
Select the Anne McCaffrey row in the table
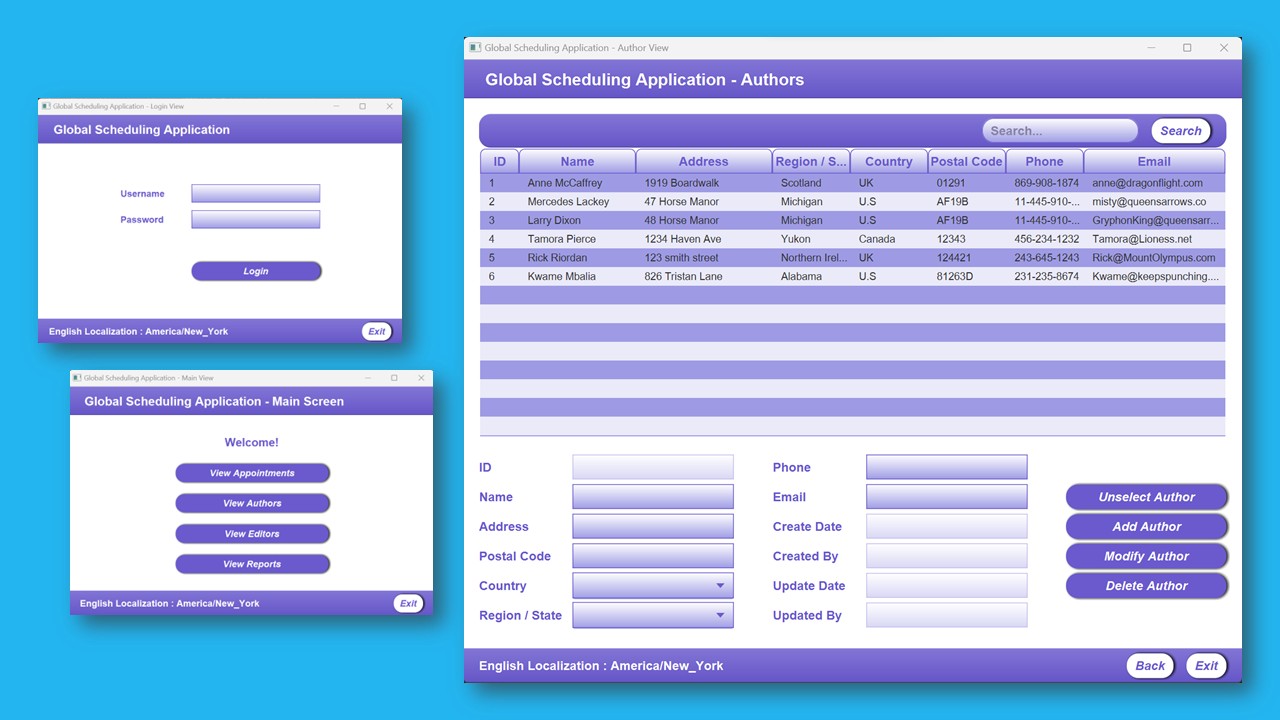pos(700,182)
